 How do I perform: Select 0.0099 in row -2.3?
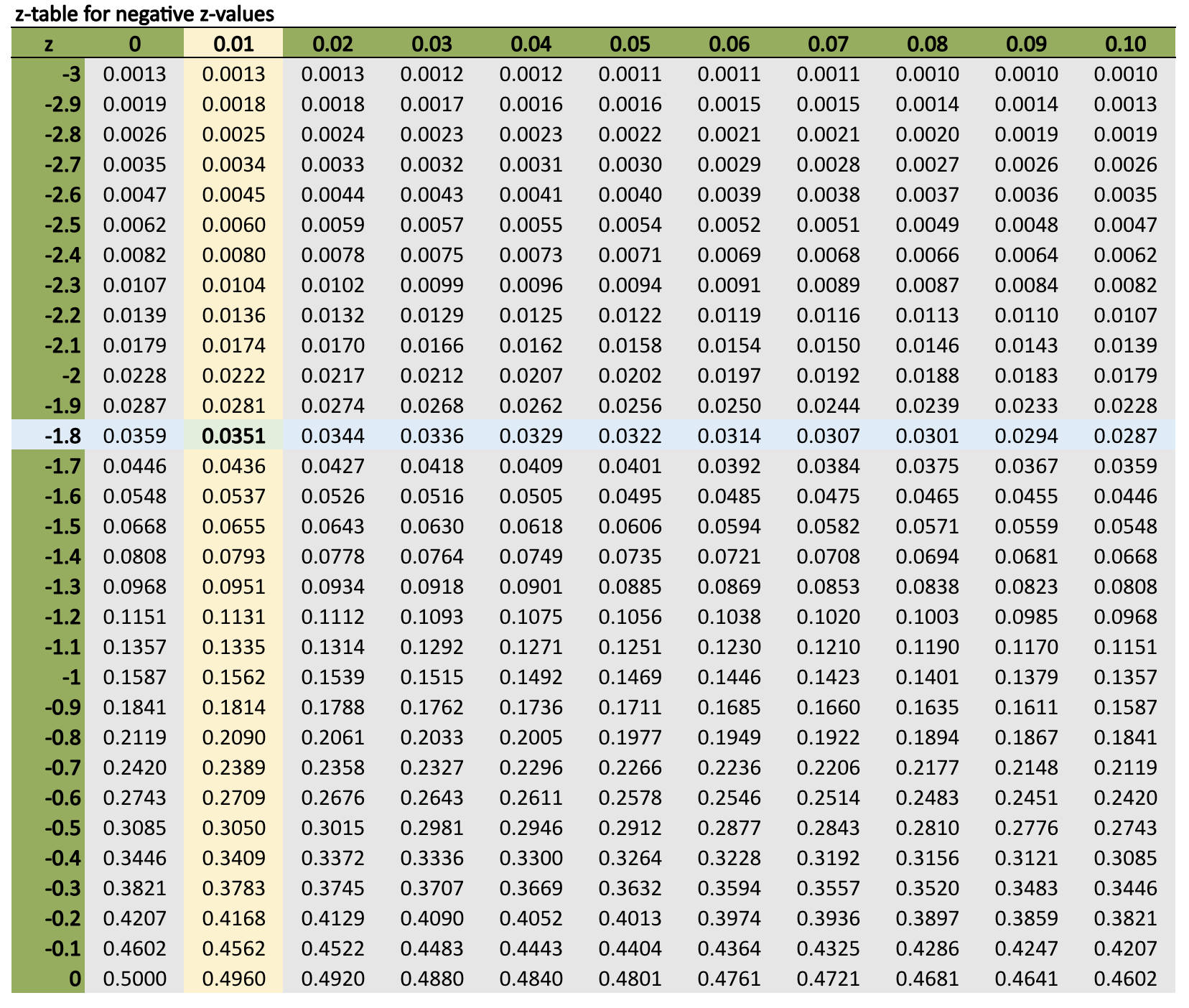(x=432, y=285)
